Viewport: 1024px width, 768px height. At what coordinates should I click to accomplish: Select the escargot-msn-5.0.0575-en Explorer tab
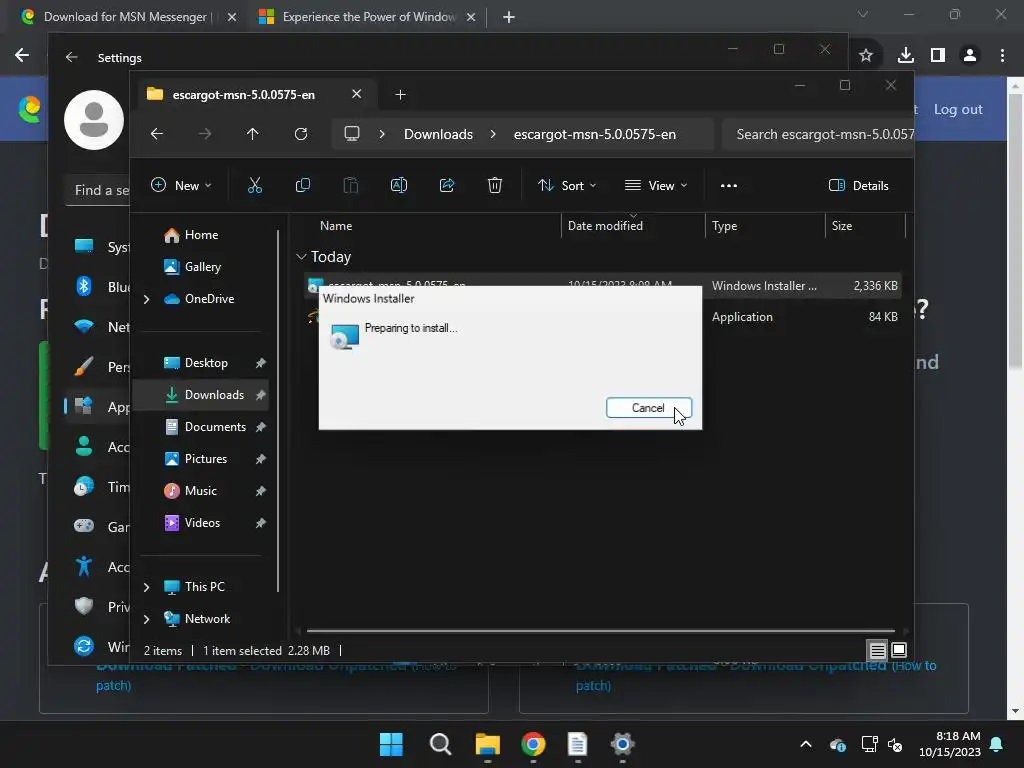(x=254, y=95)
